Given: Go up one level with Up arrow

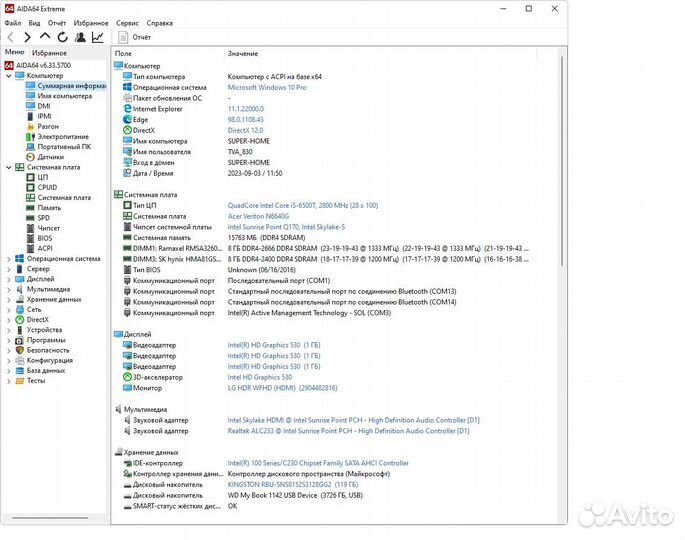Looking at the screenshot, I should click(45, 37).
